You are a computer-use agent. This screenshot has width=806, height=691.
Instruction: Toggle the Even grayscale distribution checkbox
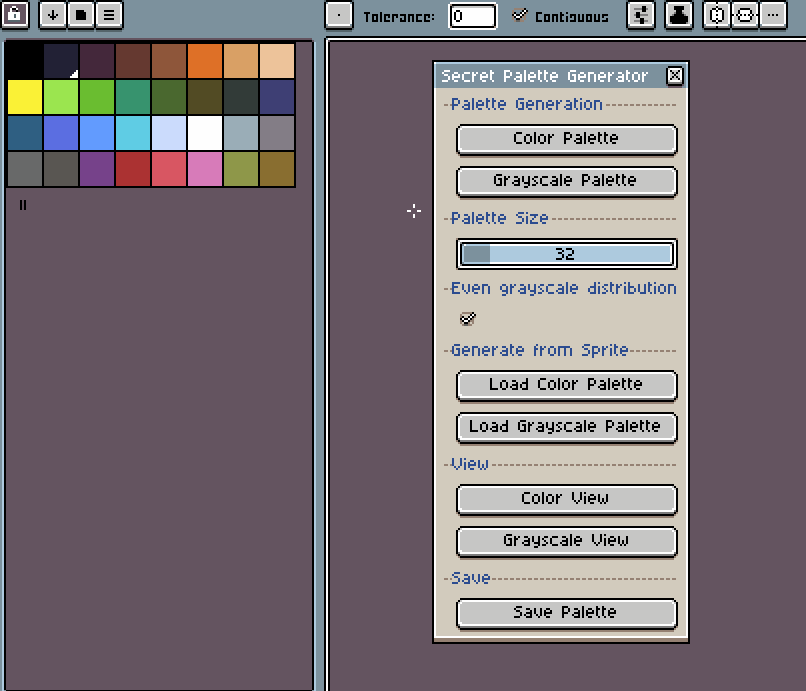pyautogui.click(x=468, y=319)
